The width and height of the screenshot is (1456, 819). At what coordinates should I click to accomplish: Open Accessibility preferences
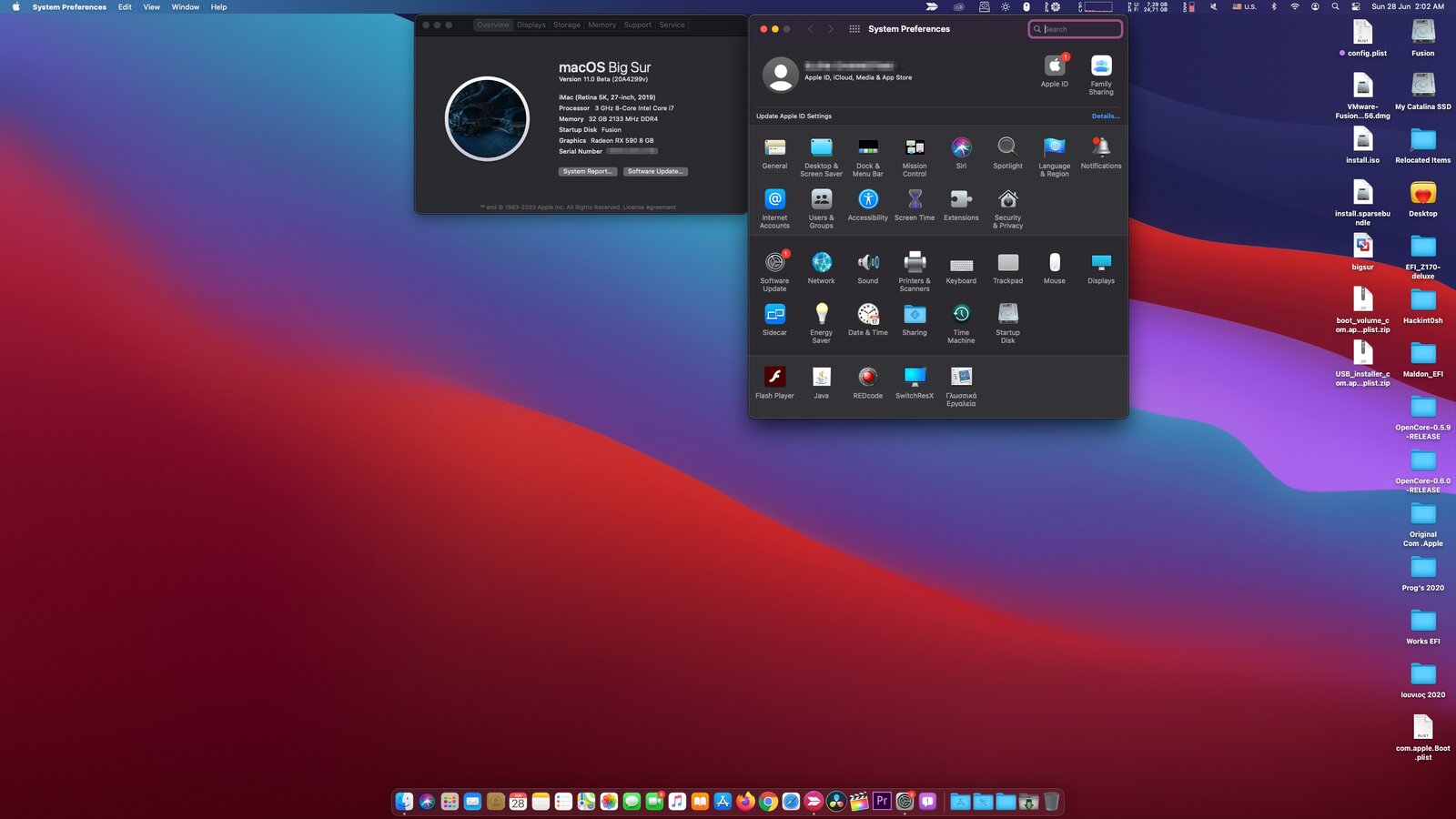click(x=868, y=199)
